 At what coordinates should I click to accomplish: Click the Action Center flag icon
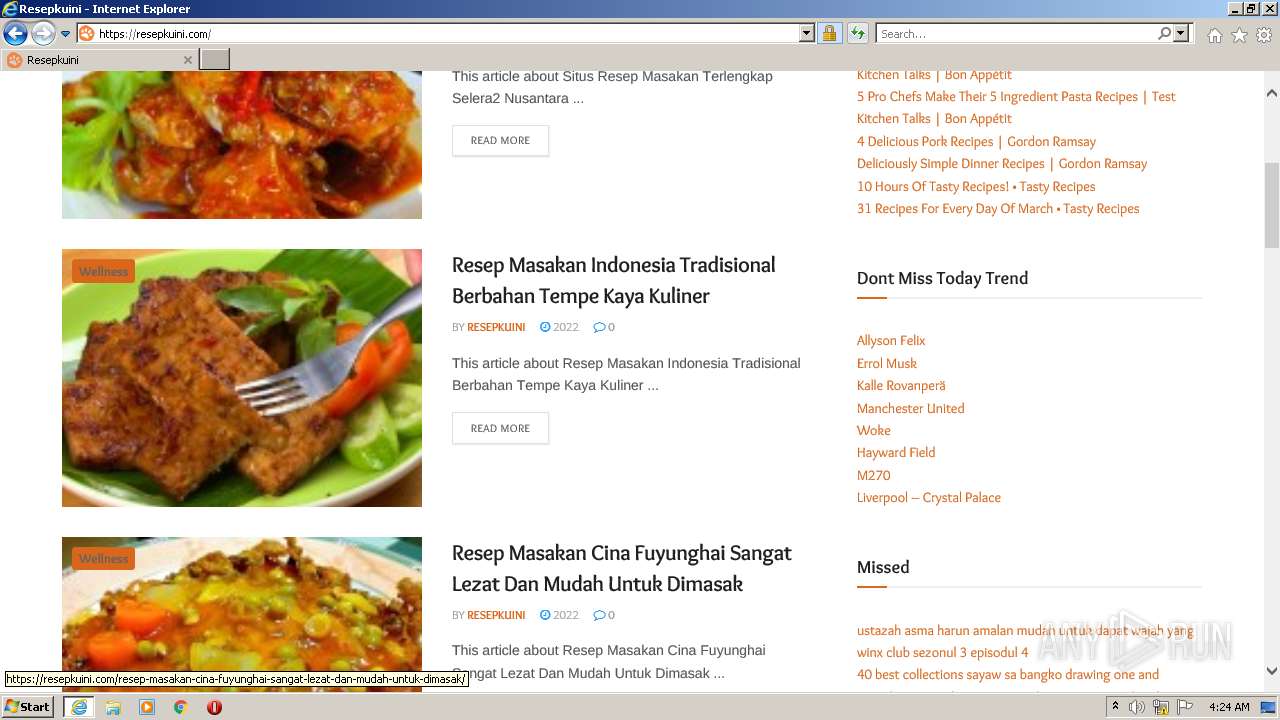1185,707
